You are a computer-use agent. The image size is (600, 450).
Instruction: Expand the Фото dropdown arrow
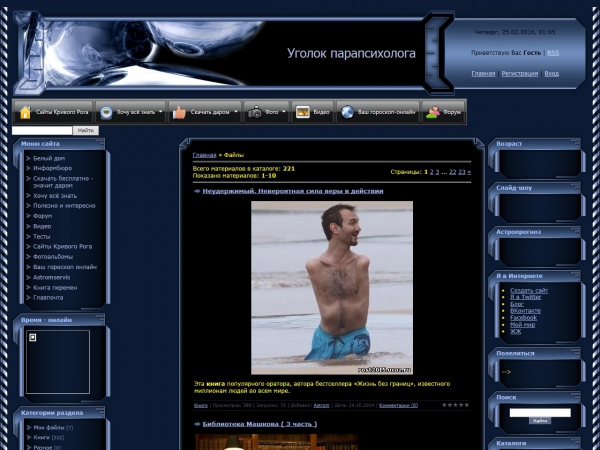tap(284, 112)
